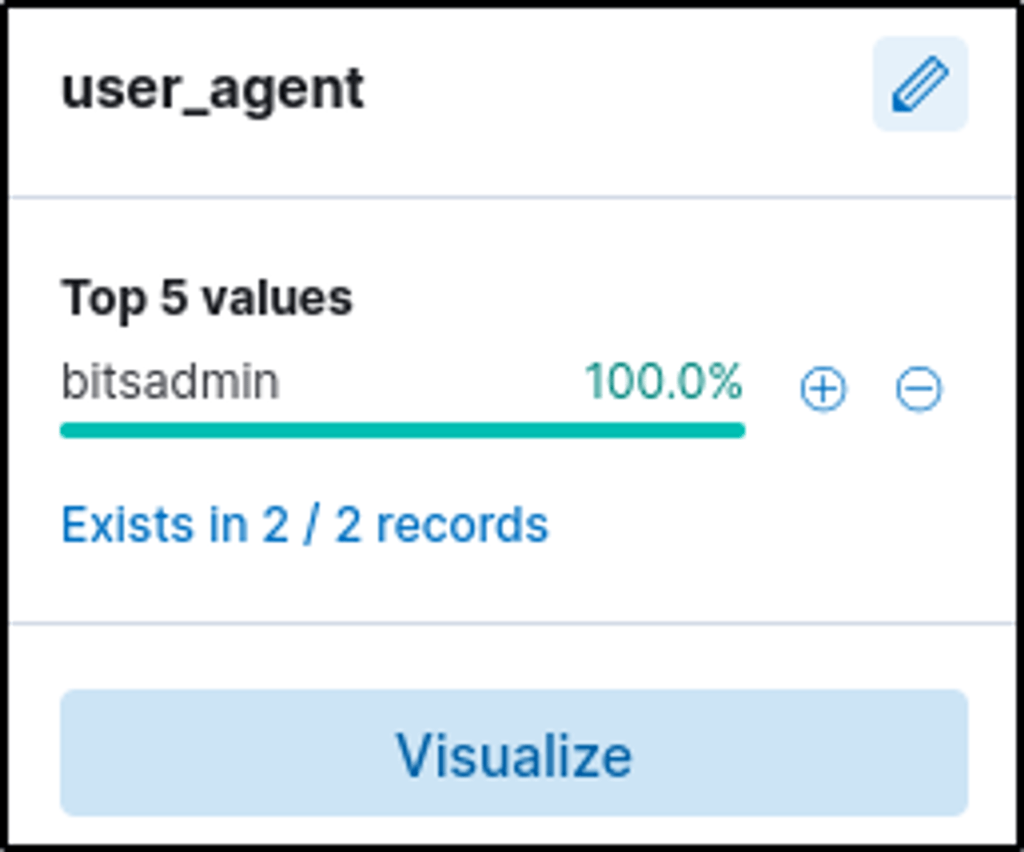Exclude the bitsadmin value from results

click(918, 389)
